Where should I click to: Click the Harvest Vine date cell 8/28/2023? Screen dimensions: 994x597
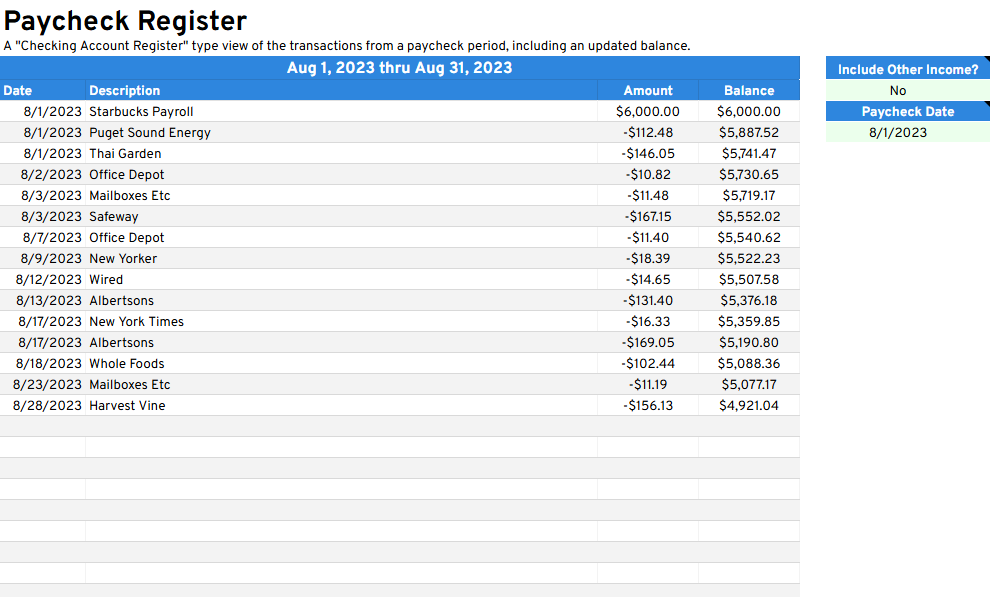coord(47,406)
